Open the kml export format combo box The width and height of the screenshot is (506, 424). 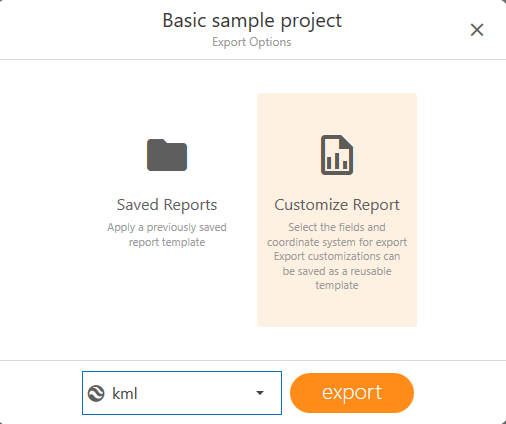click(182, 393)
